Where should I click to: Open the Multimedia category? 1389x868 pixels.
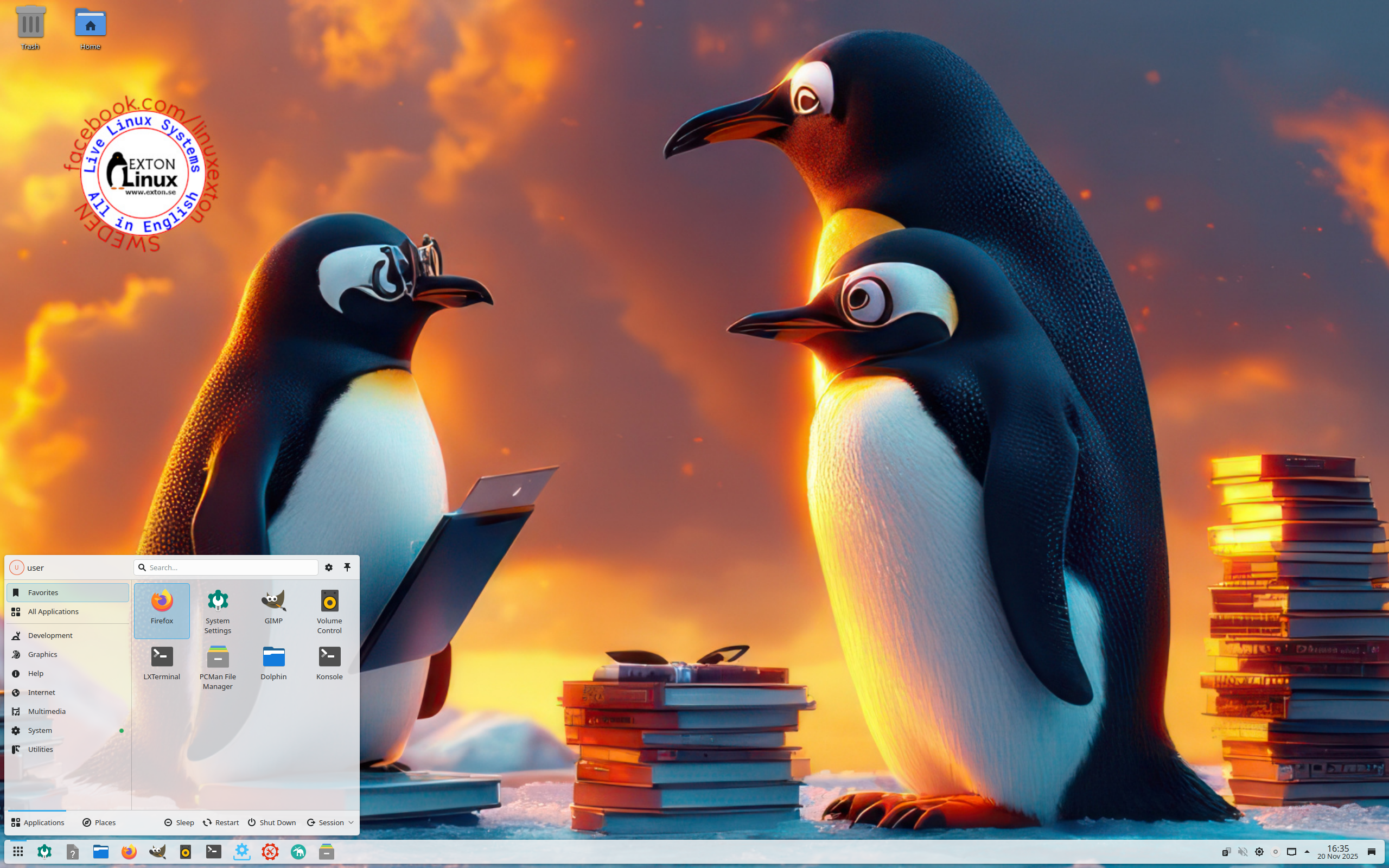tap(68, 711)
